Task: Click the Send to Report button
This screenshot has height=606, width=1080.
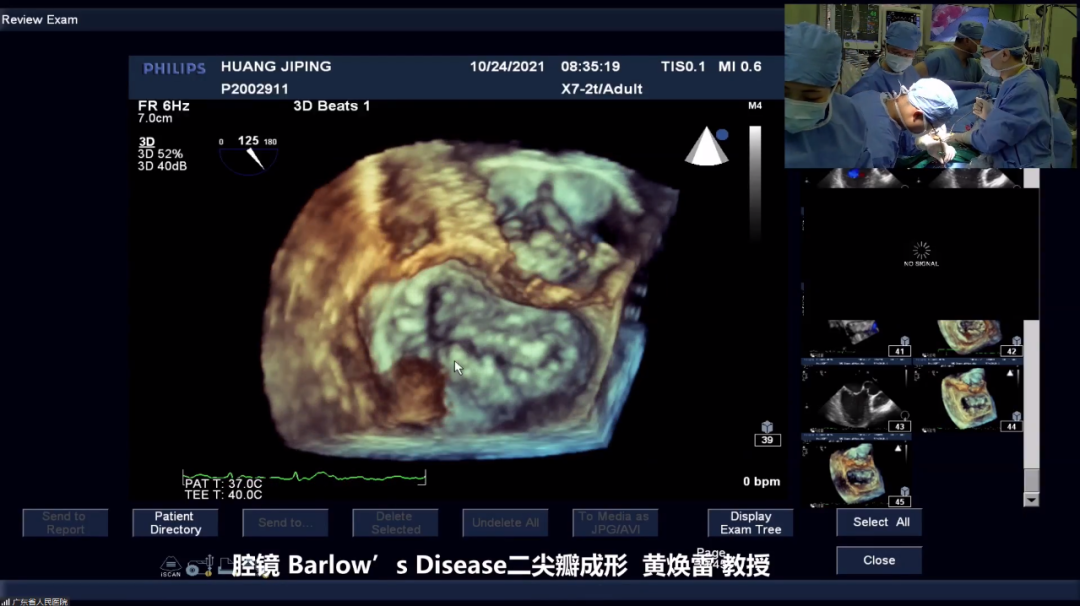Action: 65,523
